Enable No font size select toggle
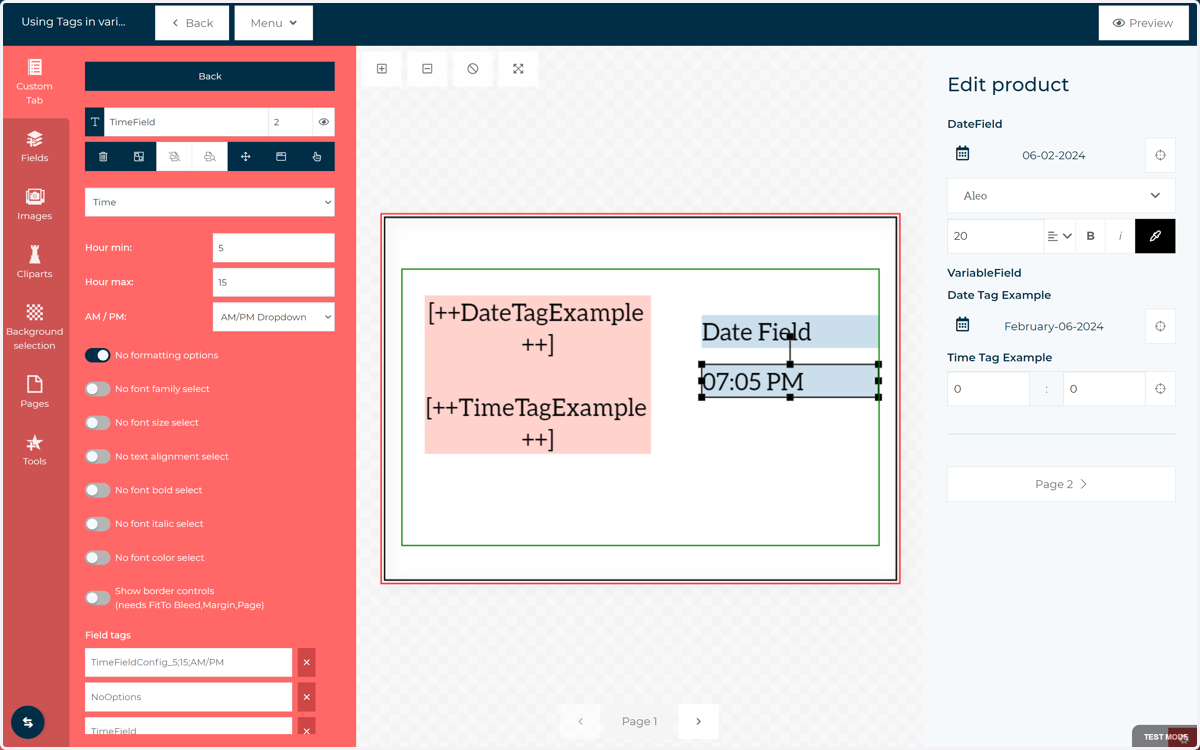This screenshot has height=750, width=1200. [98, 423]
